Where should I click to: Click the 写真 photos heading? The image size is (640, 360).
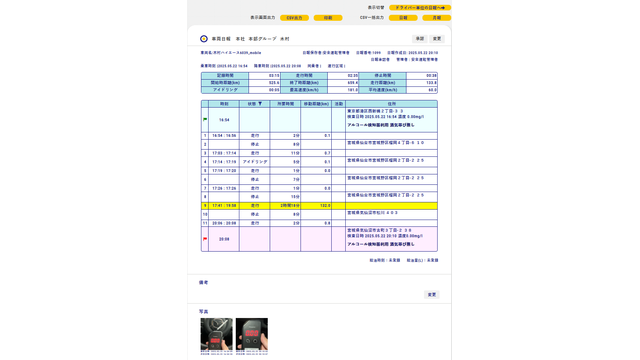tap(203, 311)
